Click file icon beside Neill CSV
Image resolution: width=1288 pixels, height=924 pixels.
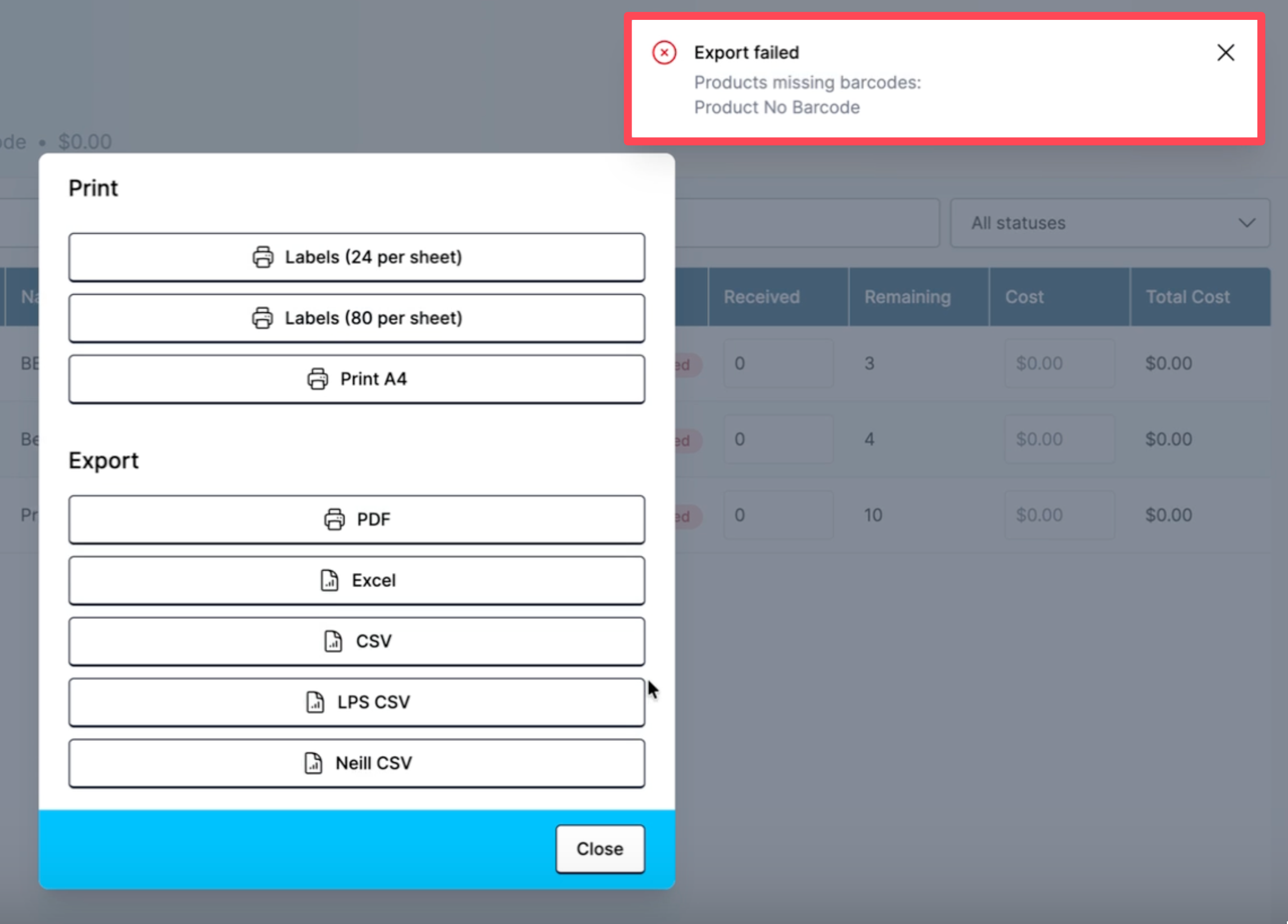pyautogui.click(x=313, y=763)
